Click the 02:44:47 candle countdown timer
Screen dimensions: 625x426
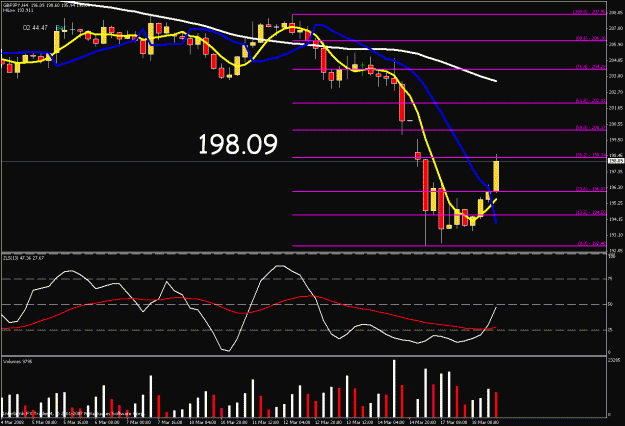pyautogui.click(x=35, y=28)
